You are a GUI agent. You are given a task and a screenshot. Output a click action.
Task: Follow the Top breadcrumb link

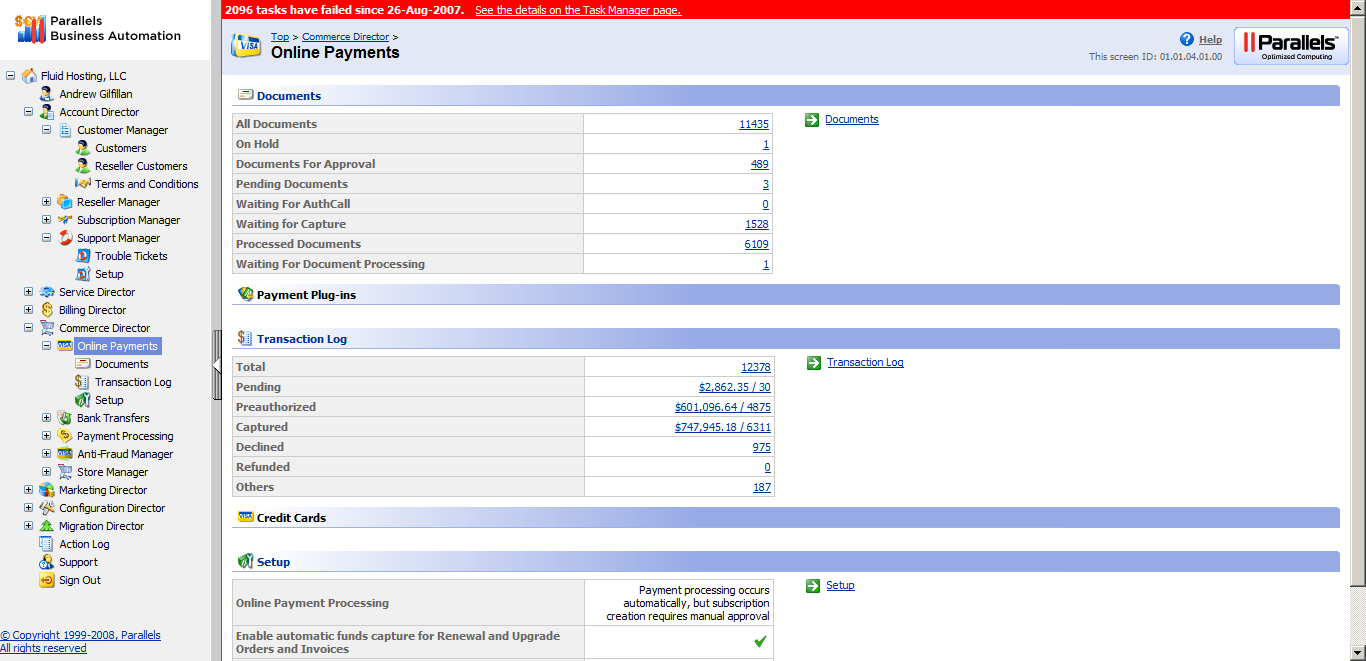click(280, 37)
